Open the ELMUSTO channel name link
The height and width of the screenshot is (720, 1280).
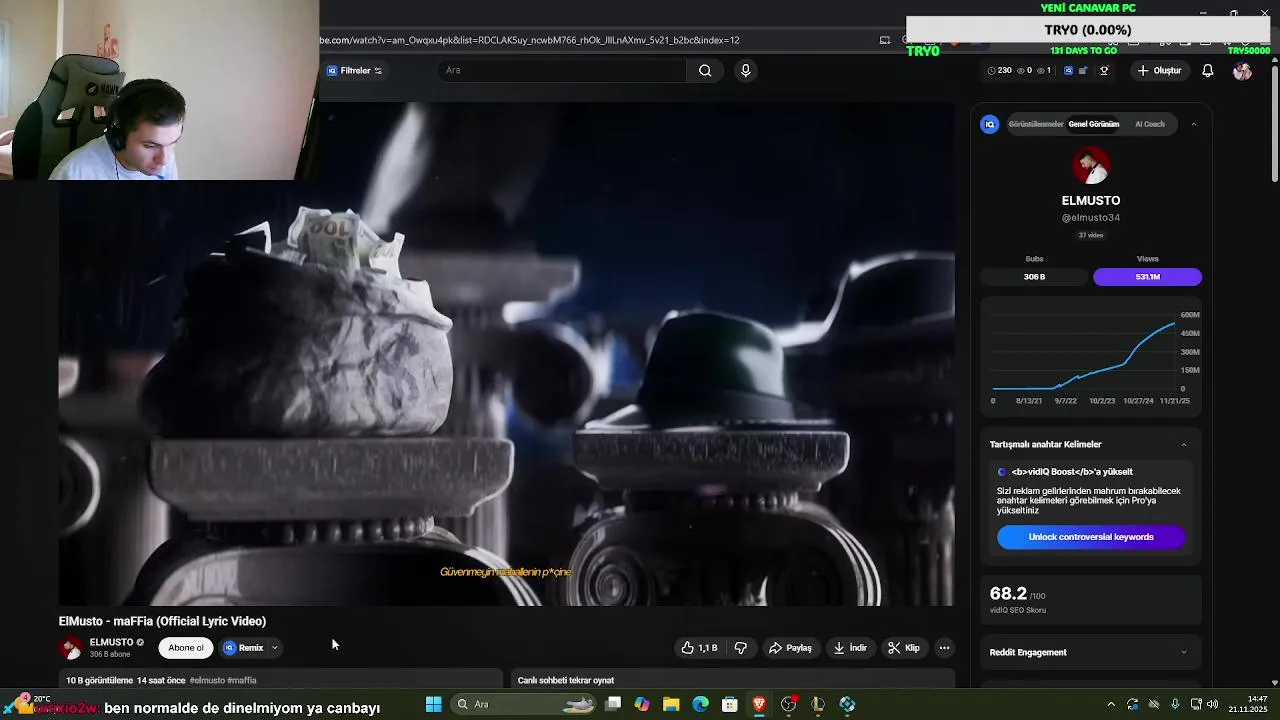pyautogui.click(x=111, y=642)
